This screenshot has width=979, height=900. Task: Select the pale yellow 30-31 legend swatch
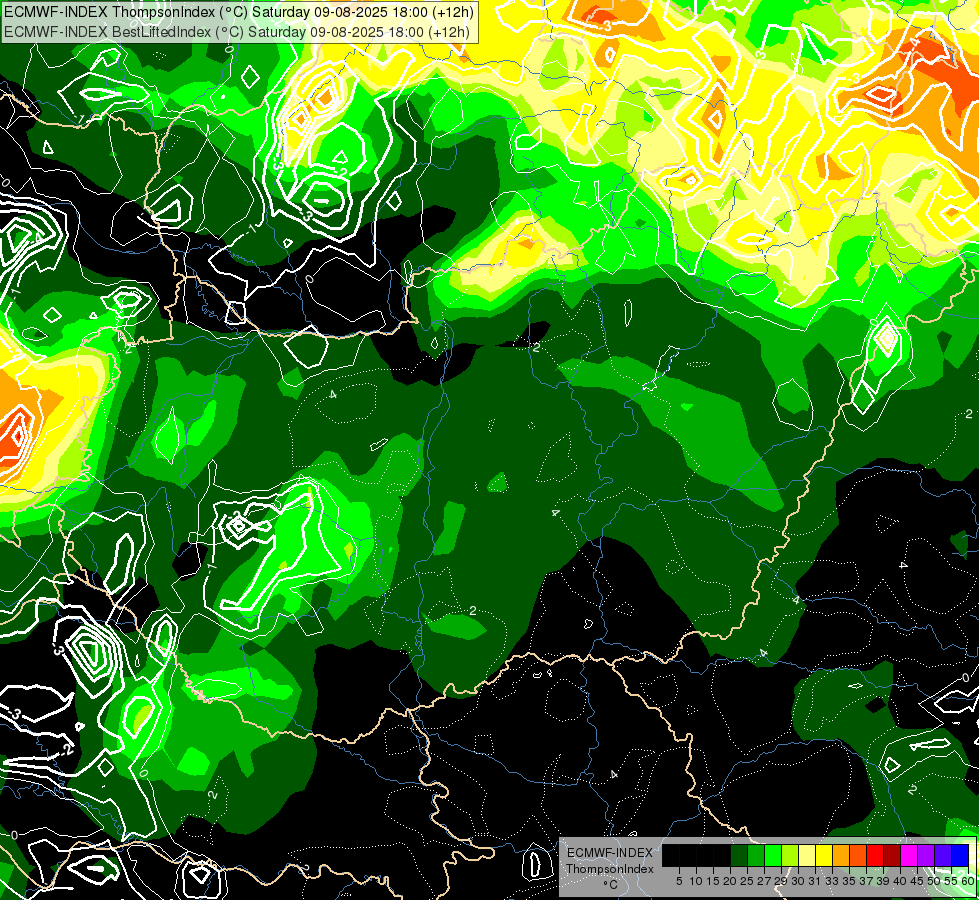tap(807, 855)
